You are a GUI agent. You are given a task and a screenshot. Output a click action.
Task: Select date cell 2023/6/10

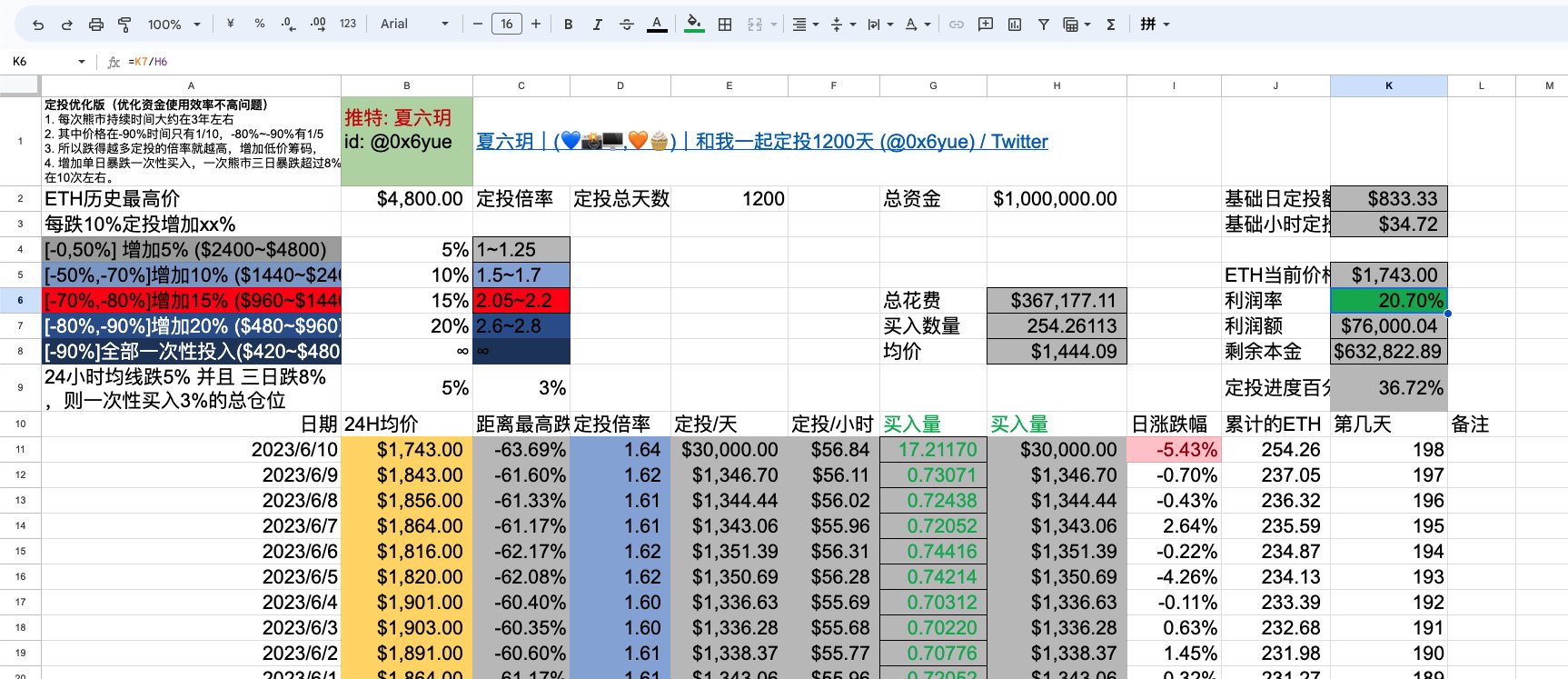click(191, 449)
